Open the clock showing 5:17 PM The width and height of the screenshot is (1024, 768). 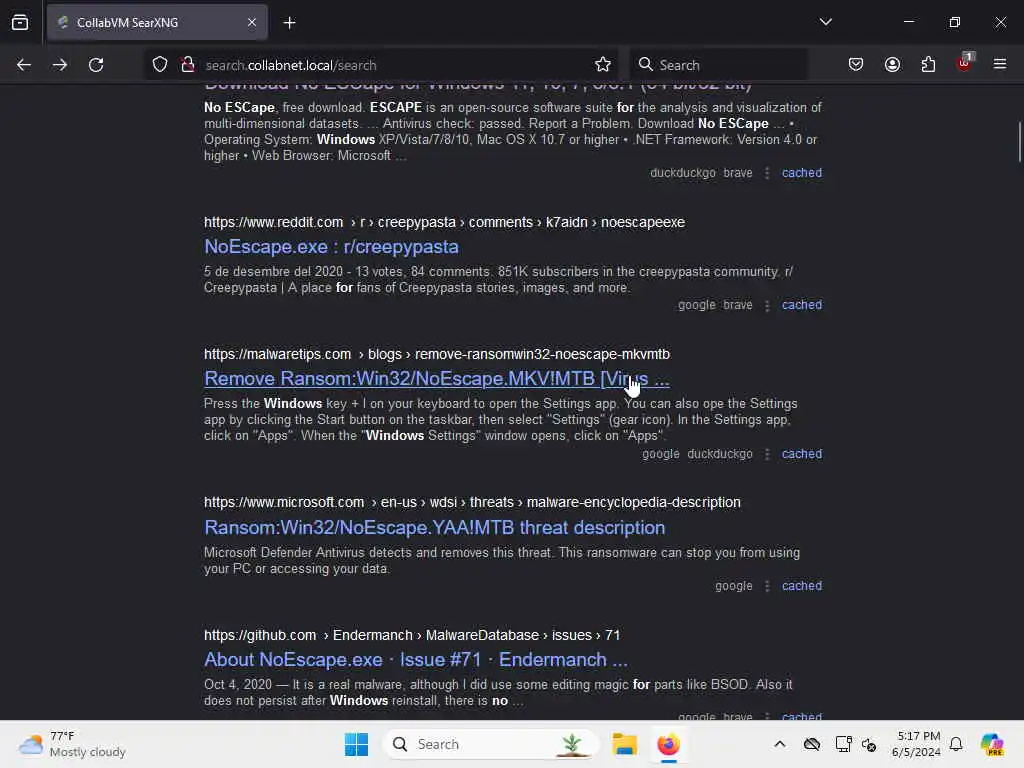tap(916, 744)
